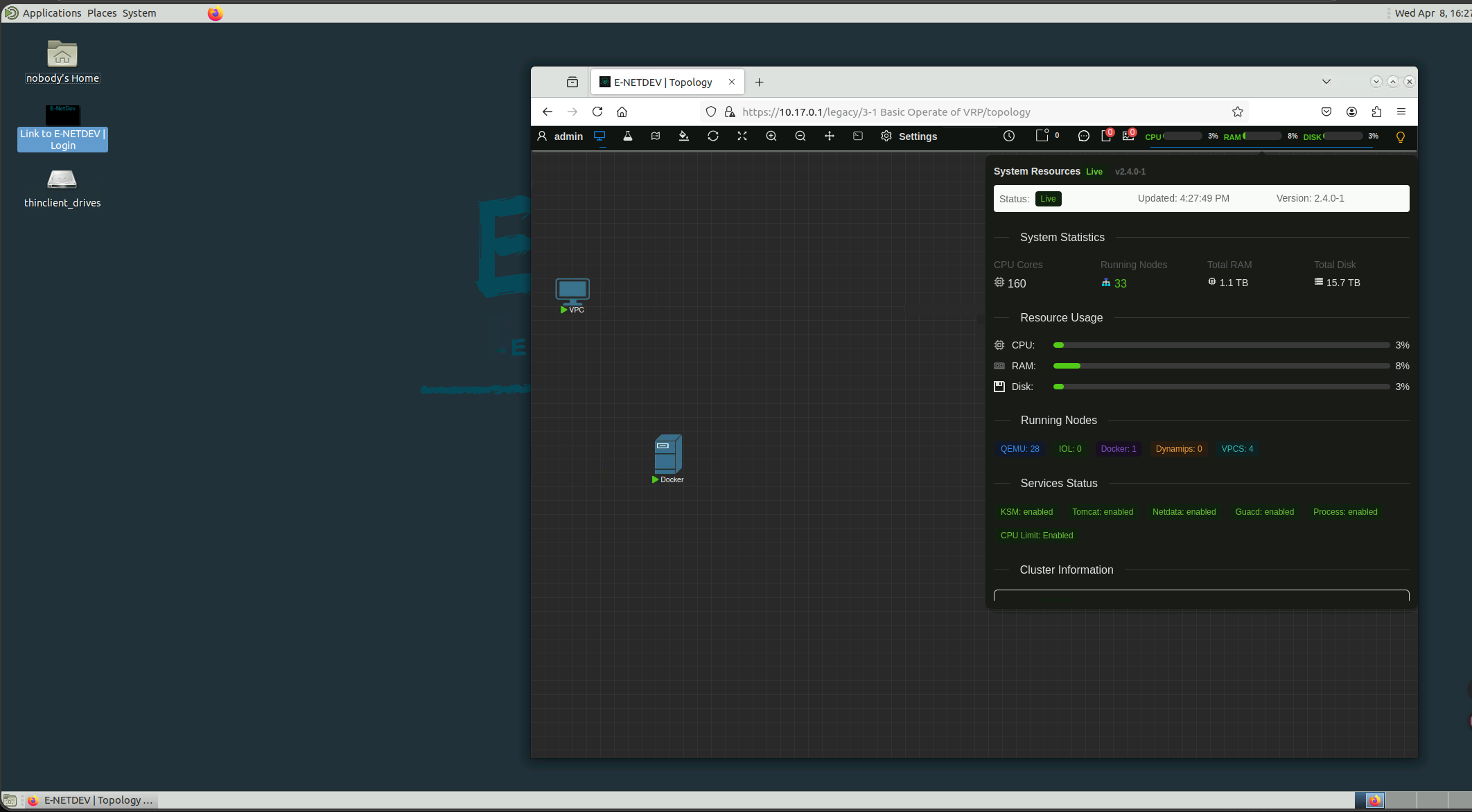Close the E-NETDEV | Topology tab
This screenshot has height=812, width=1472.
click(732, 82)
